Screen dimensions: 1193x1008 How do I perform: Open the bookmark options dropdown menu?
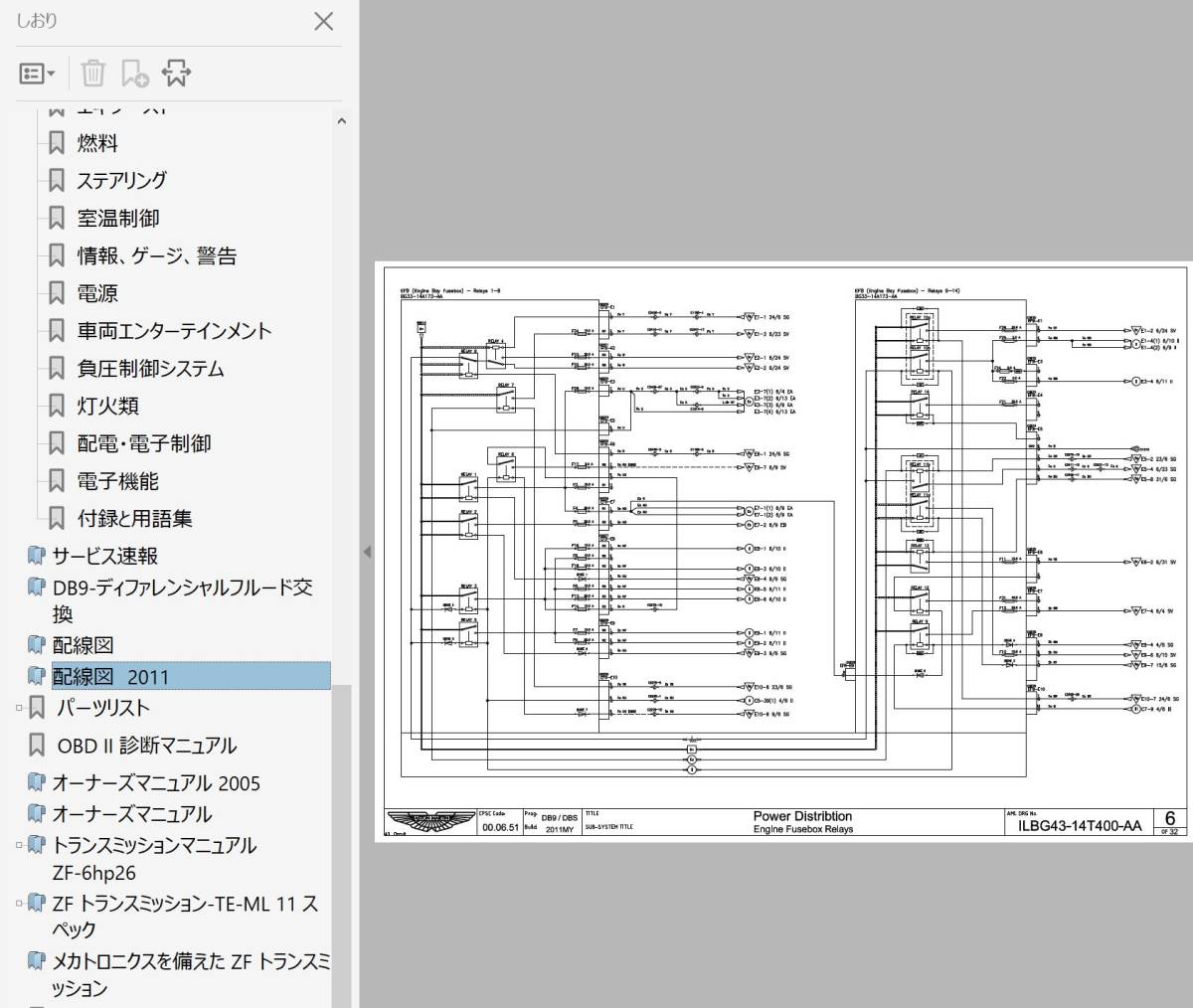click(x=38, y=74)
